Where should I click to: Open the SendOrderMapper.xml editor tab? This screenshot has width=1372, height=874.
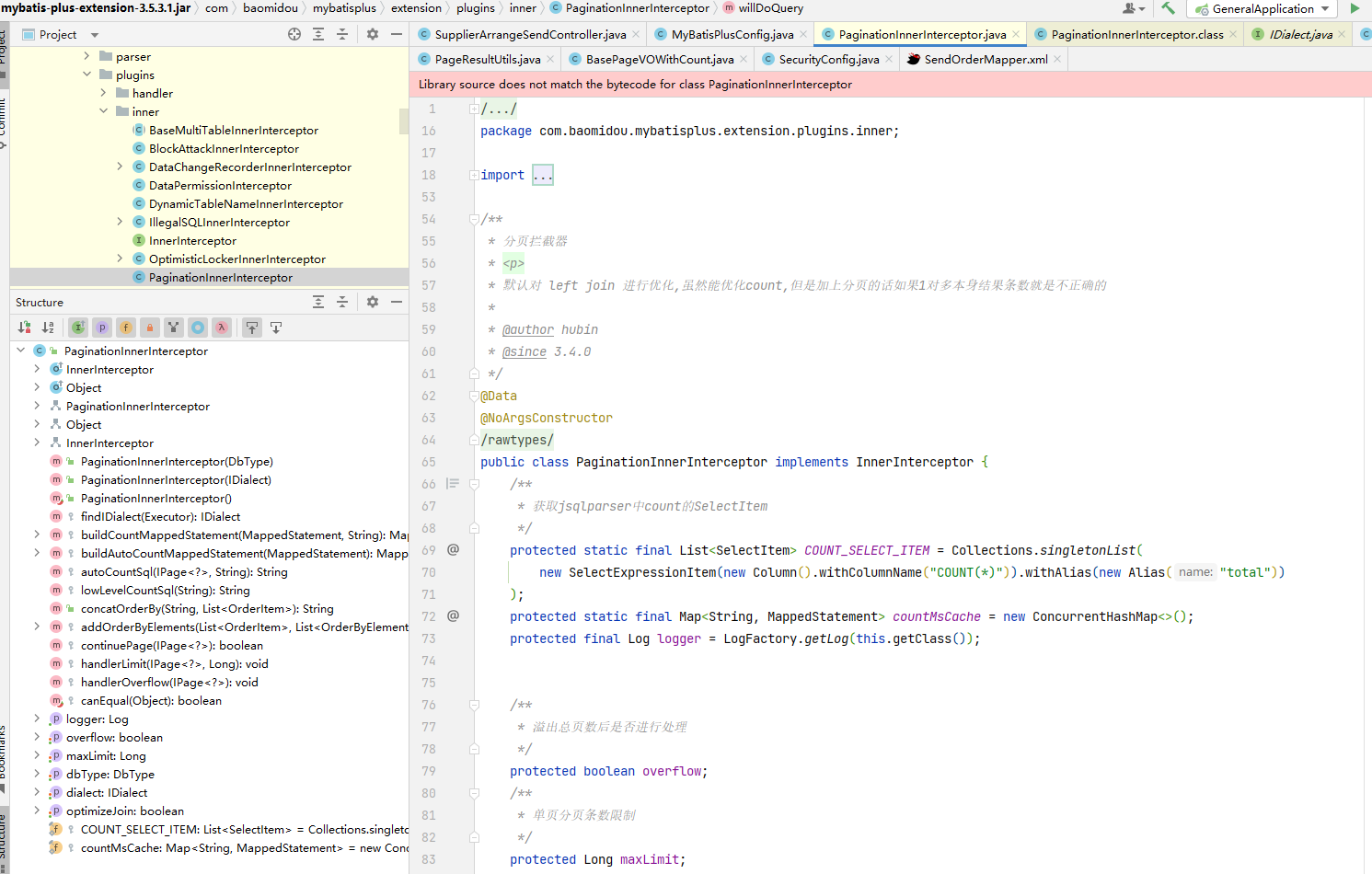click(985, 59)
